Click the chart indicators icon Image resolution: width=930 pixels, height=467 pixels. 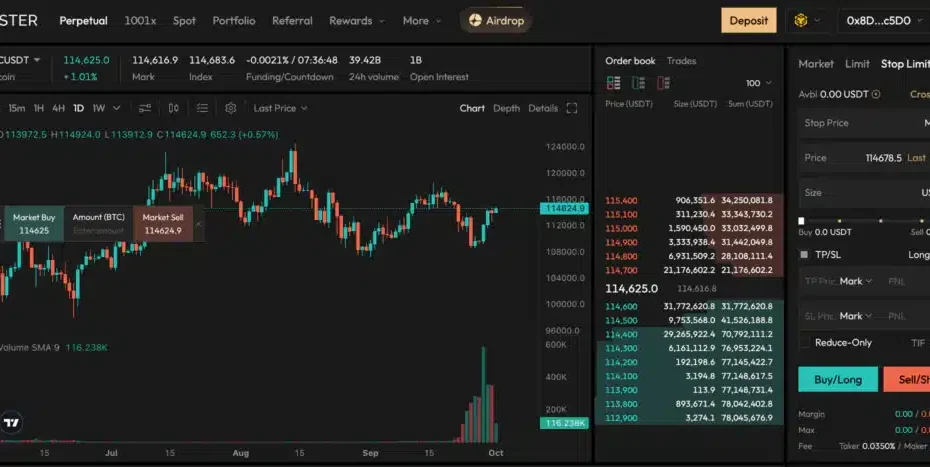145,108
